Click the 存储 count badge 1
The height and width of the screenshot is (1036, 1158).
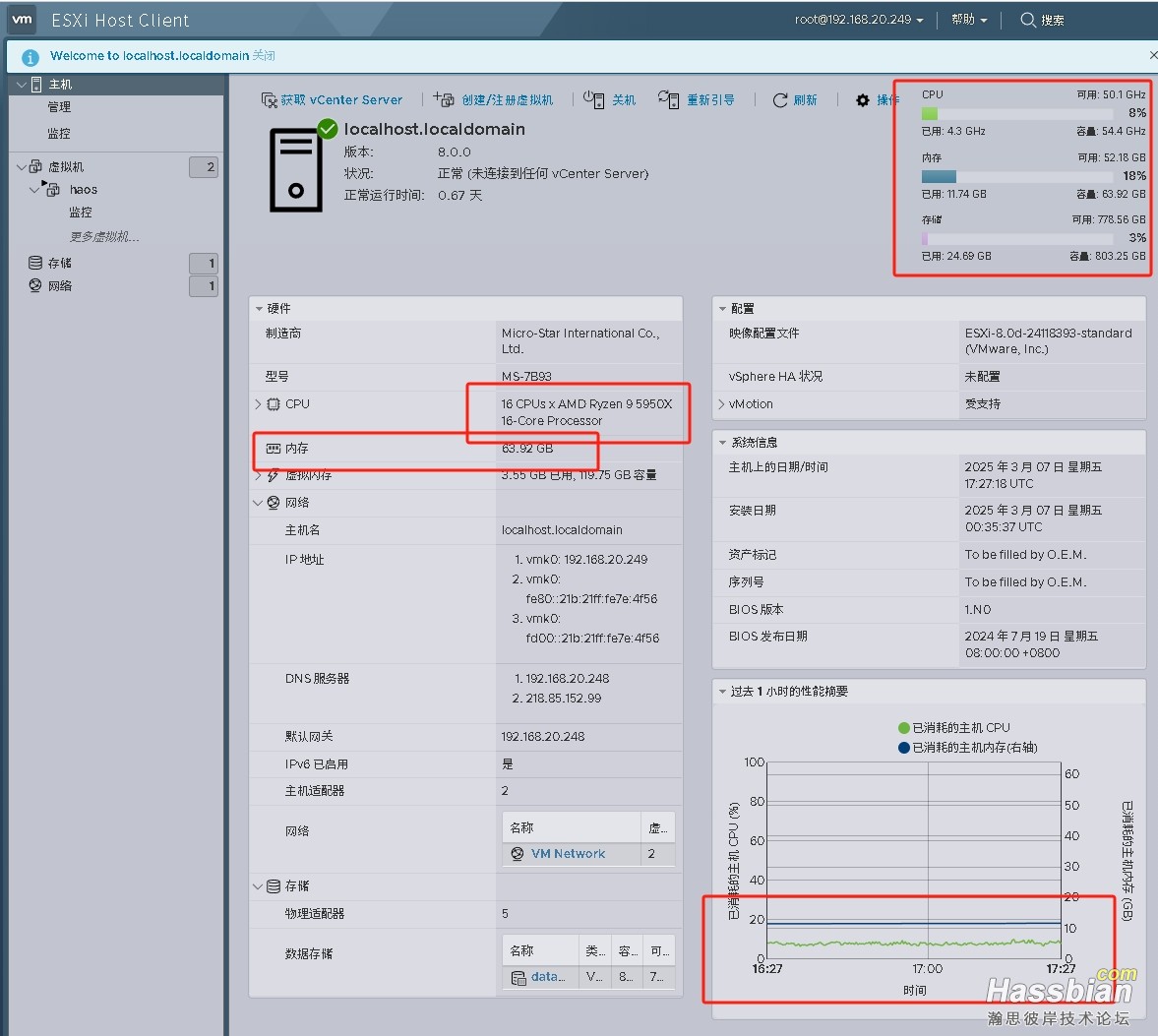pyautogui.click(x=203, y=263)
